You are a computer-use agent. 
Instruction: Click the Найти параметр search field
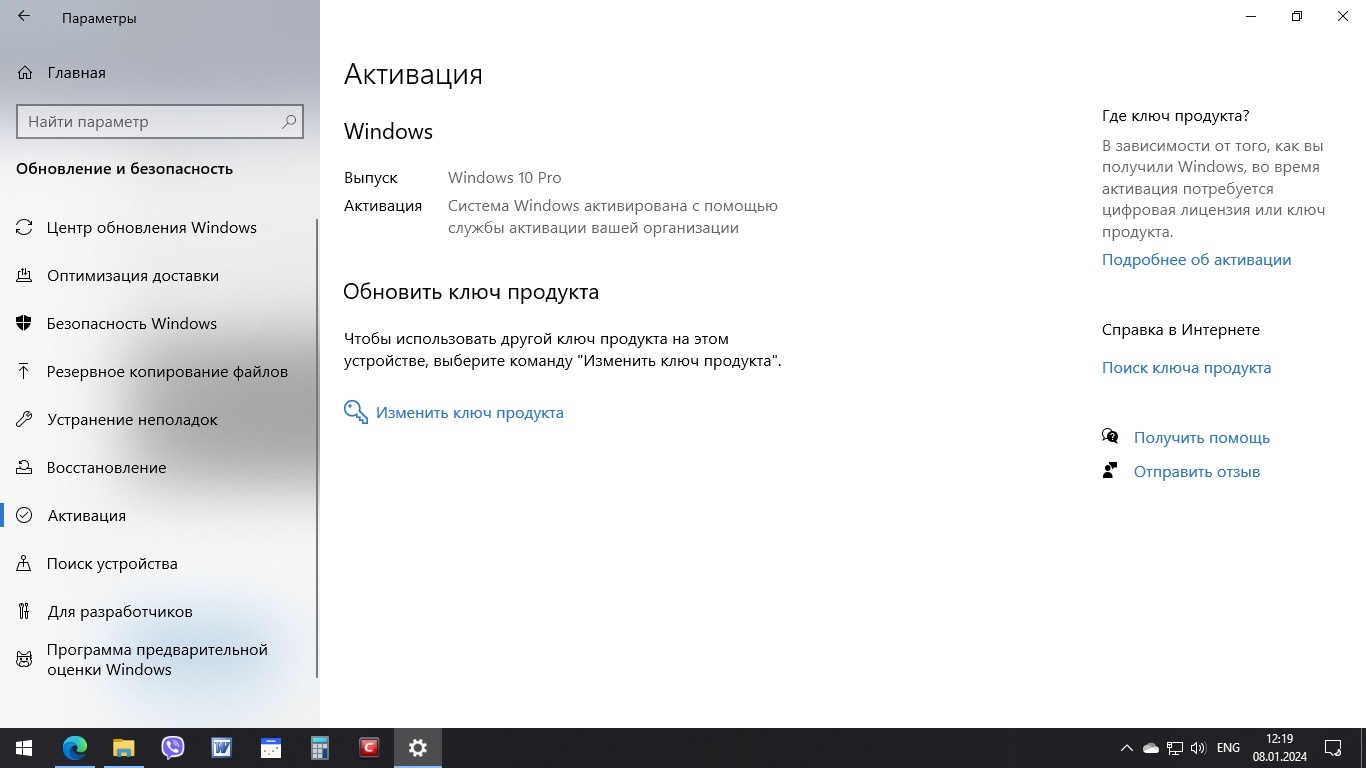(160, 121)
